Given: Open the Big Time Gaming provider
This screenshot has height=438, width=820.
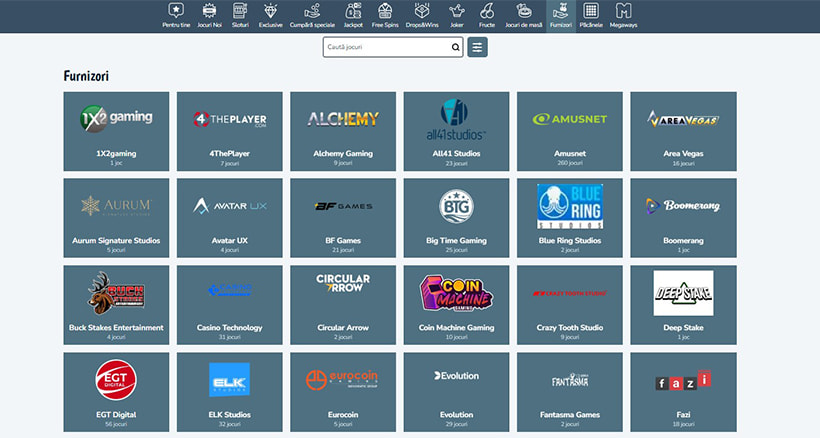Looking at the screenshot, I should click(456, 218).
